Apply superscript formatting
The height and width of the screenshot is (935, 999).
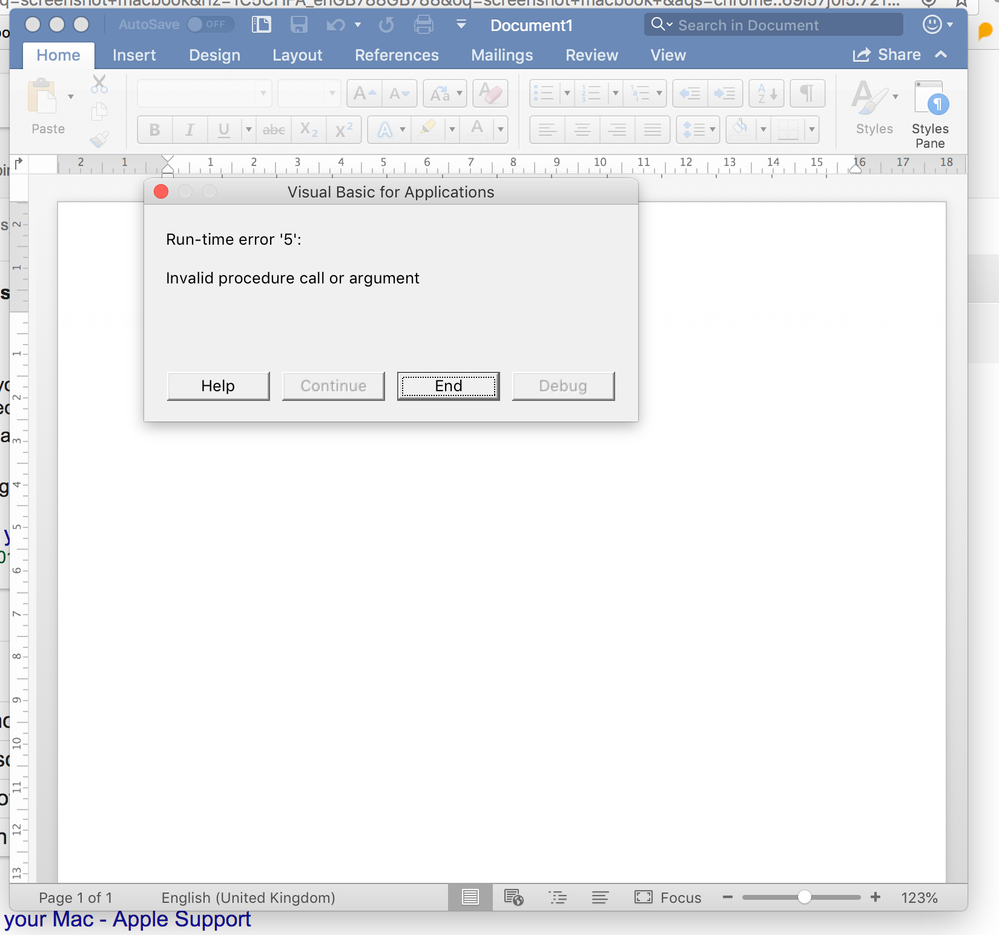click(341, 129)
